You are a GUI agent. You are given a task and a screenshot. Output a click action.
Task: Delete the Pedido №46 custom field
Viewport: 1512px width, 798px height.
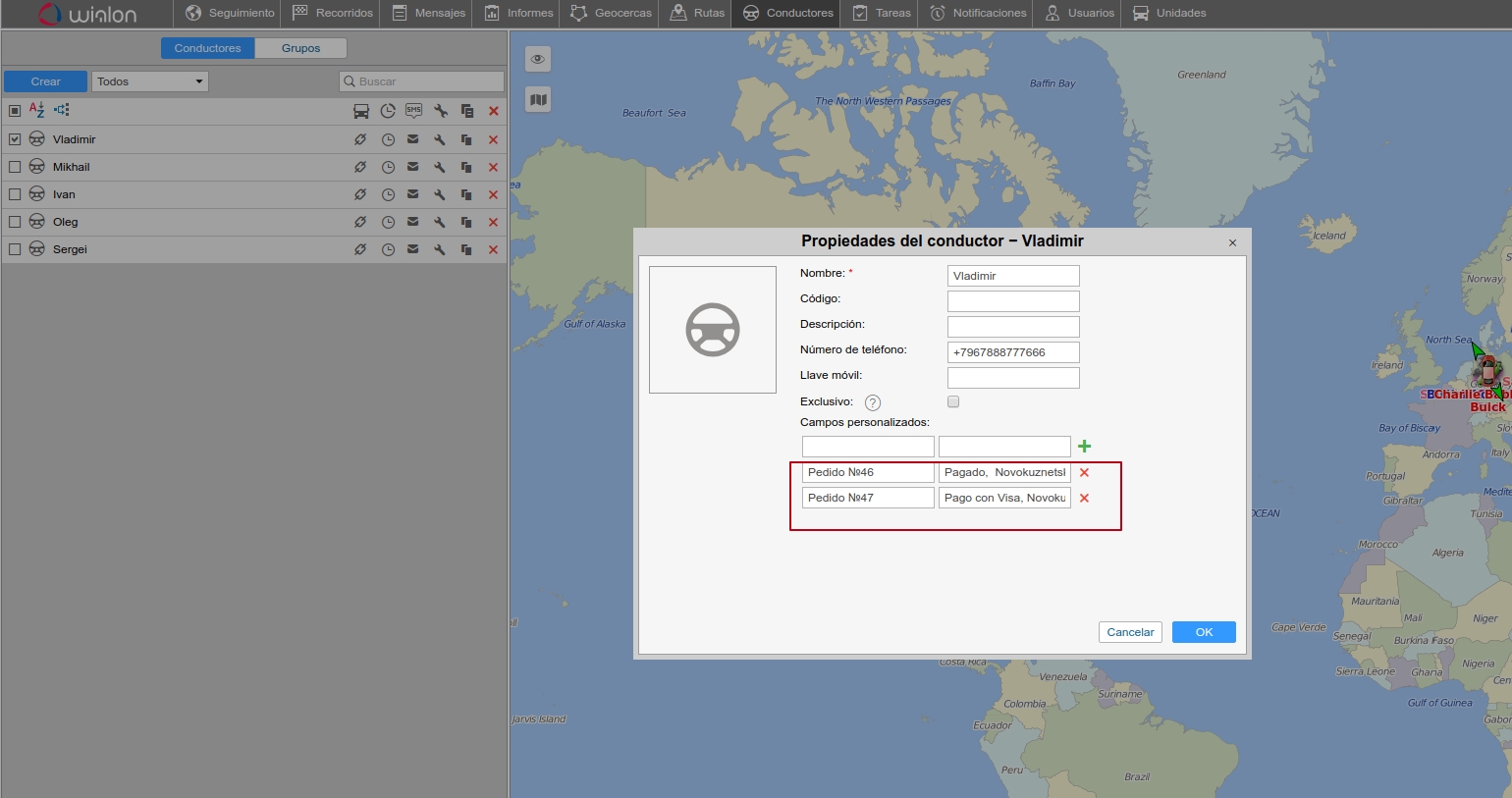pos(1084,473)
